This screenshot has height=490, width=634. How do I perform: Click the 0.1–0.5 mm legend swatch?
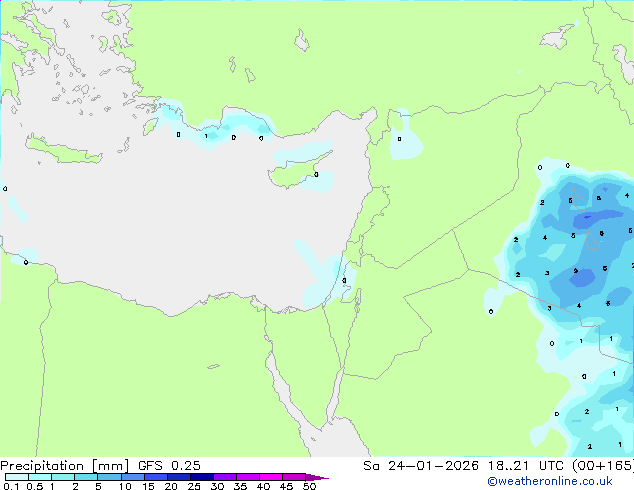(x=17, y=477)
